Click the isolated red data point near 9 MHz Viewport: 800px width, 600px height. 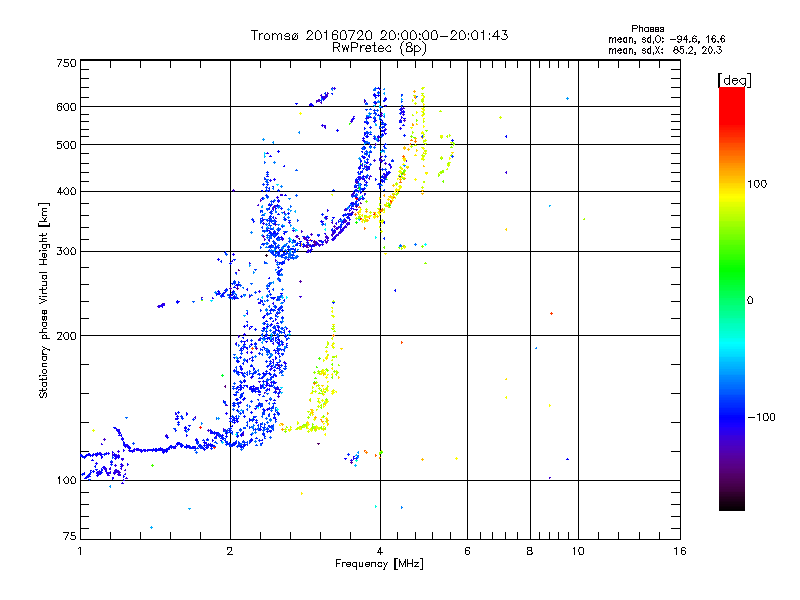point(552,314)
